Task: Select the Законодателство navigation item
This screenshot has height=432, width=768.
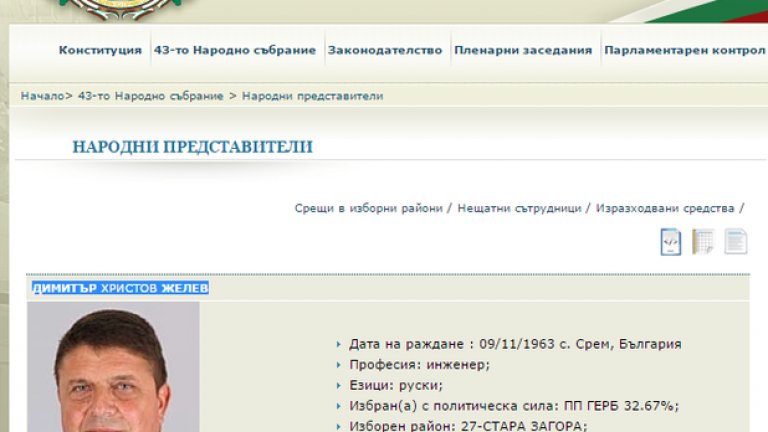Action: pyautogui.click(x=384, y=50)
